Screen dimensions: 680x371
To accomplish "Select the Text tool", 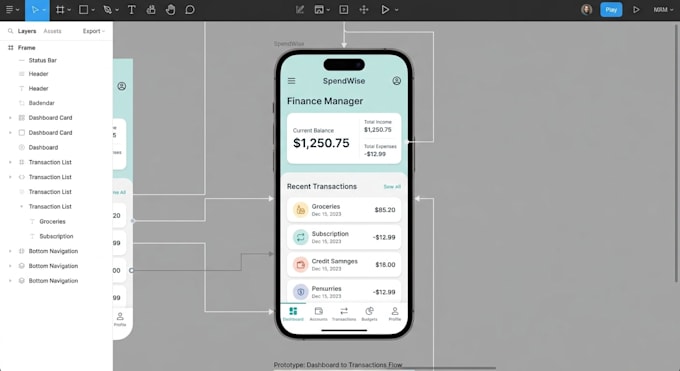I will [x=131, y=10].
